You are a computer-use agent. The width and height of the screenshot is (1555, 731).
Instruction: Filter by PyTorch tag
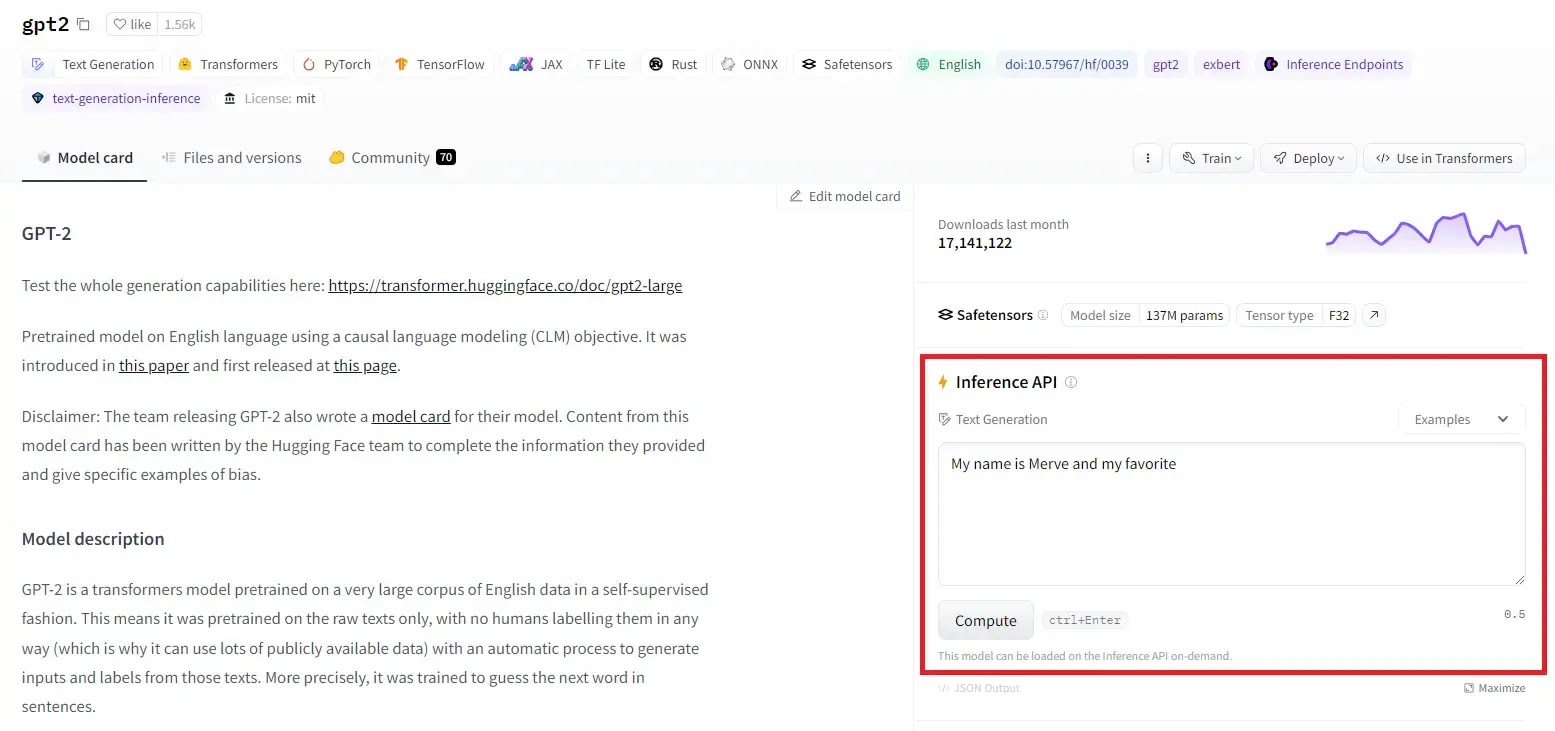point(336,64)
